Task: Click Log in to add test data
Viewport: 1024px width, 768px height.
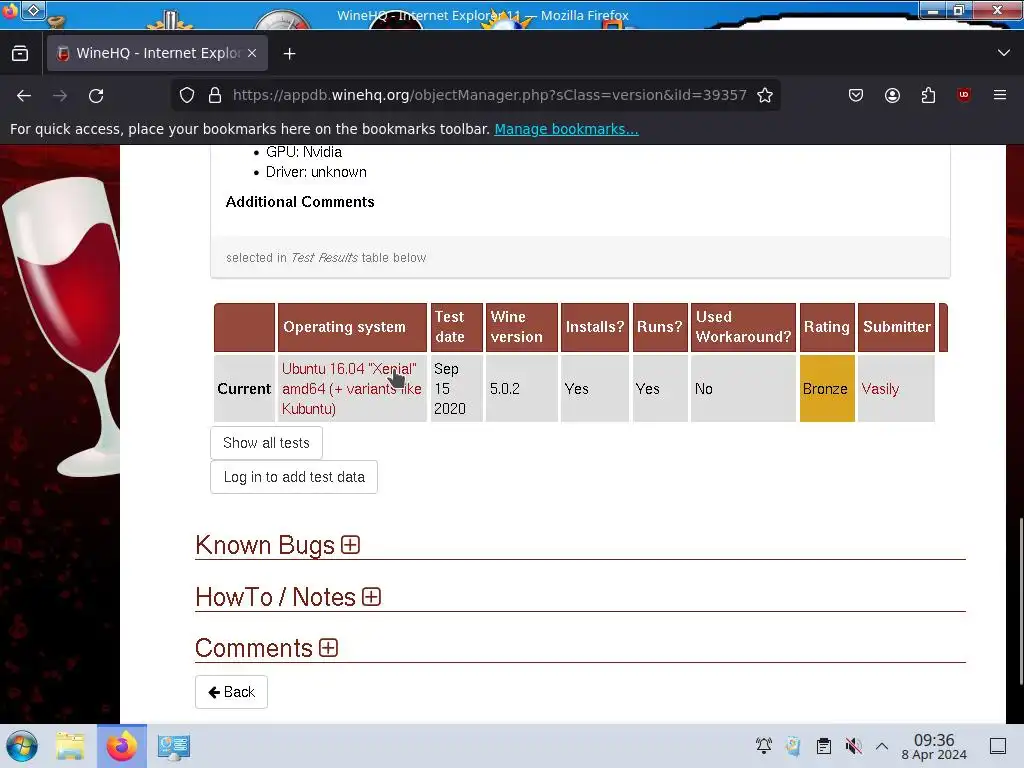Action: tap(294, 477)
